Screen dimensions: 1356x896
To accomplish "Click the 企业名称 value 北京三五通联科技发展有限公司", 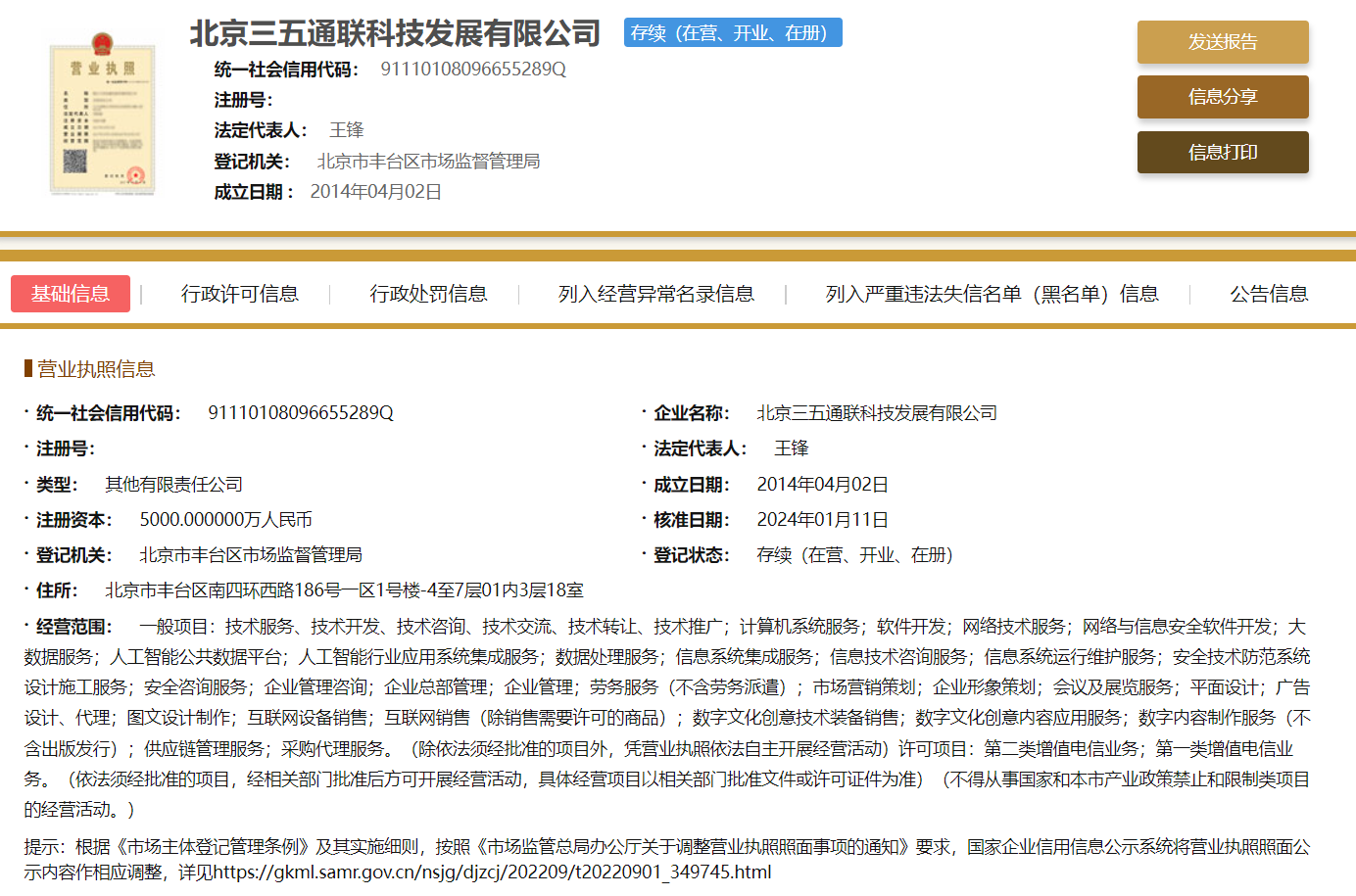I will point(877,413).
